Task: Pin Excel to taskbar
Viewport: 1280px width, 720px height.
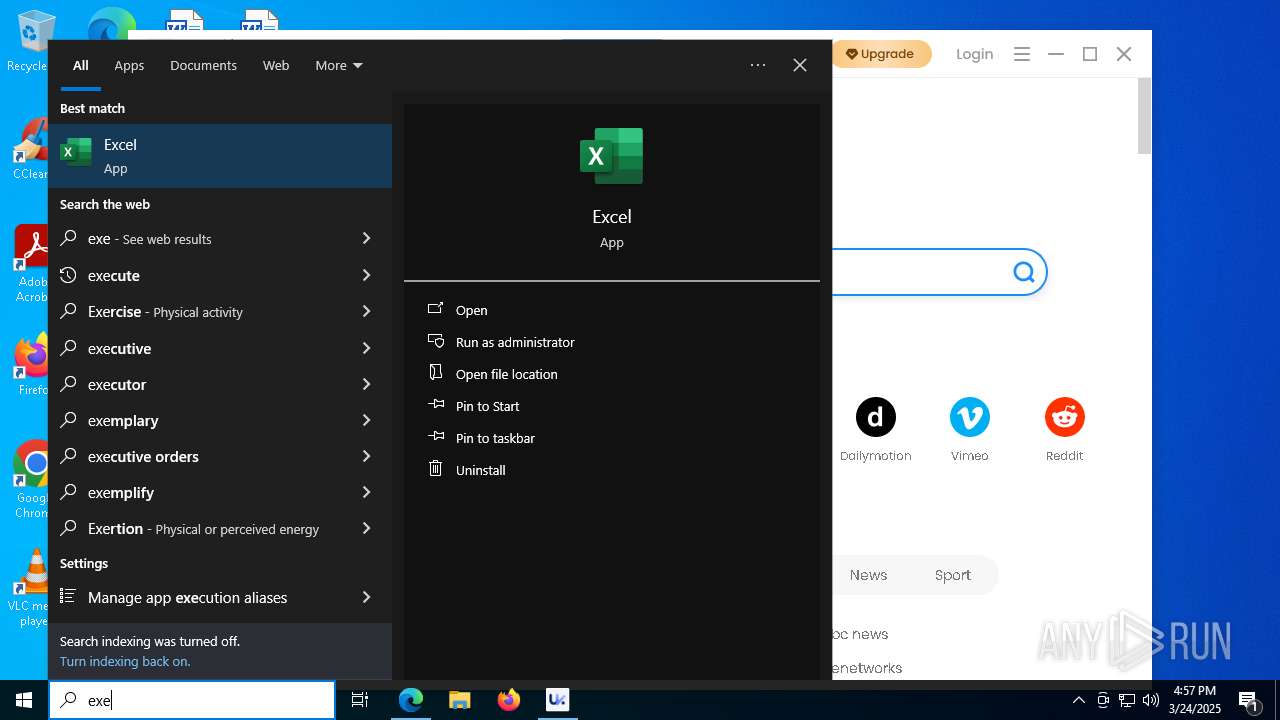Action: [x=495, y=438]
